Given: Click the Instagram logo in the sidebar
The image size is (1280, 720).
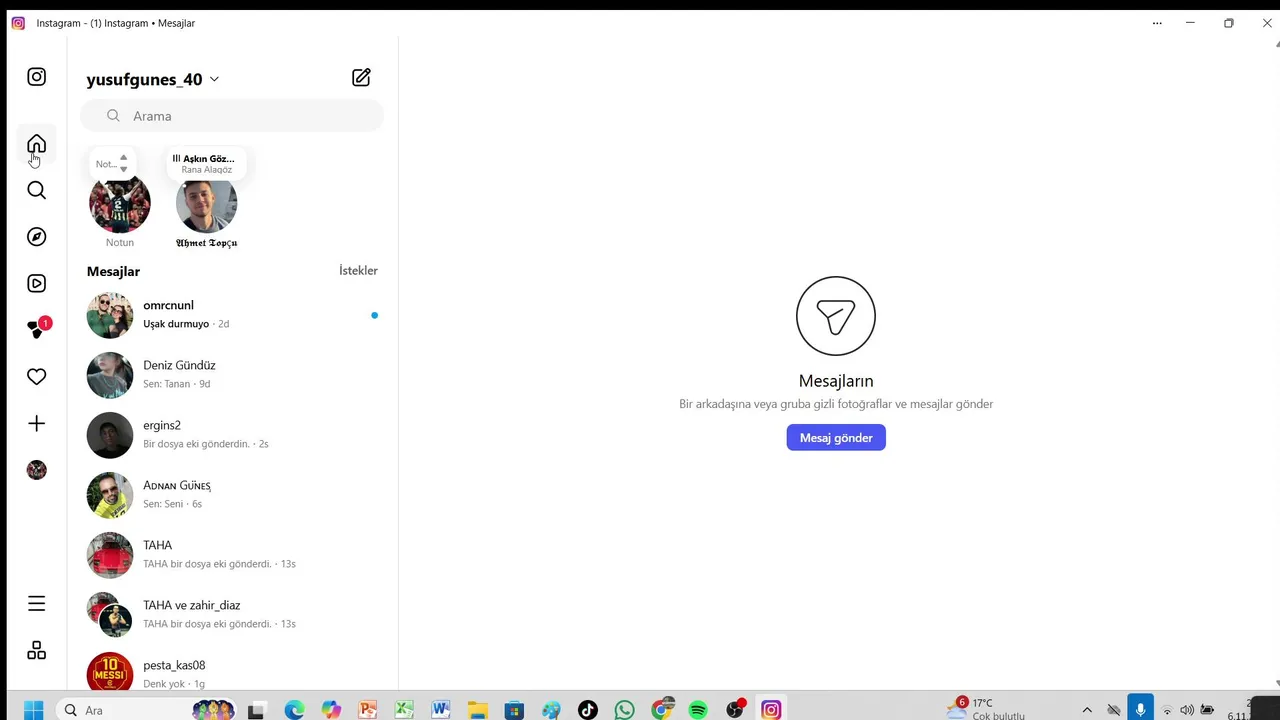Looking at the screenshot, I should tap(37, 77).
